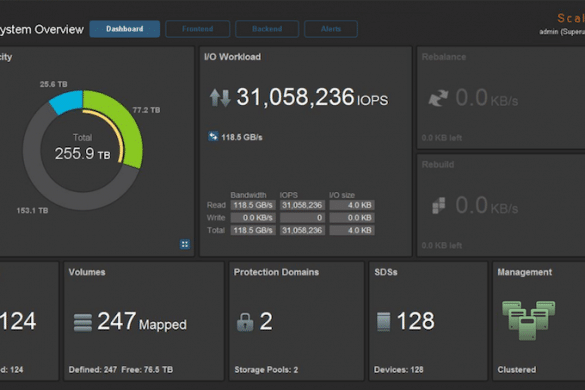The height and width of the screenshot is (390, 585).
Task: Click the blue segment of capacity donut
Action: pyautogui.click(x=67, y=101)
